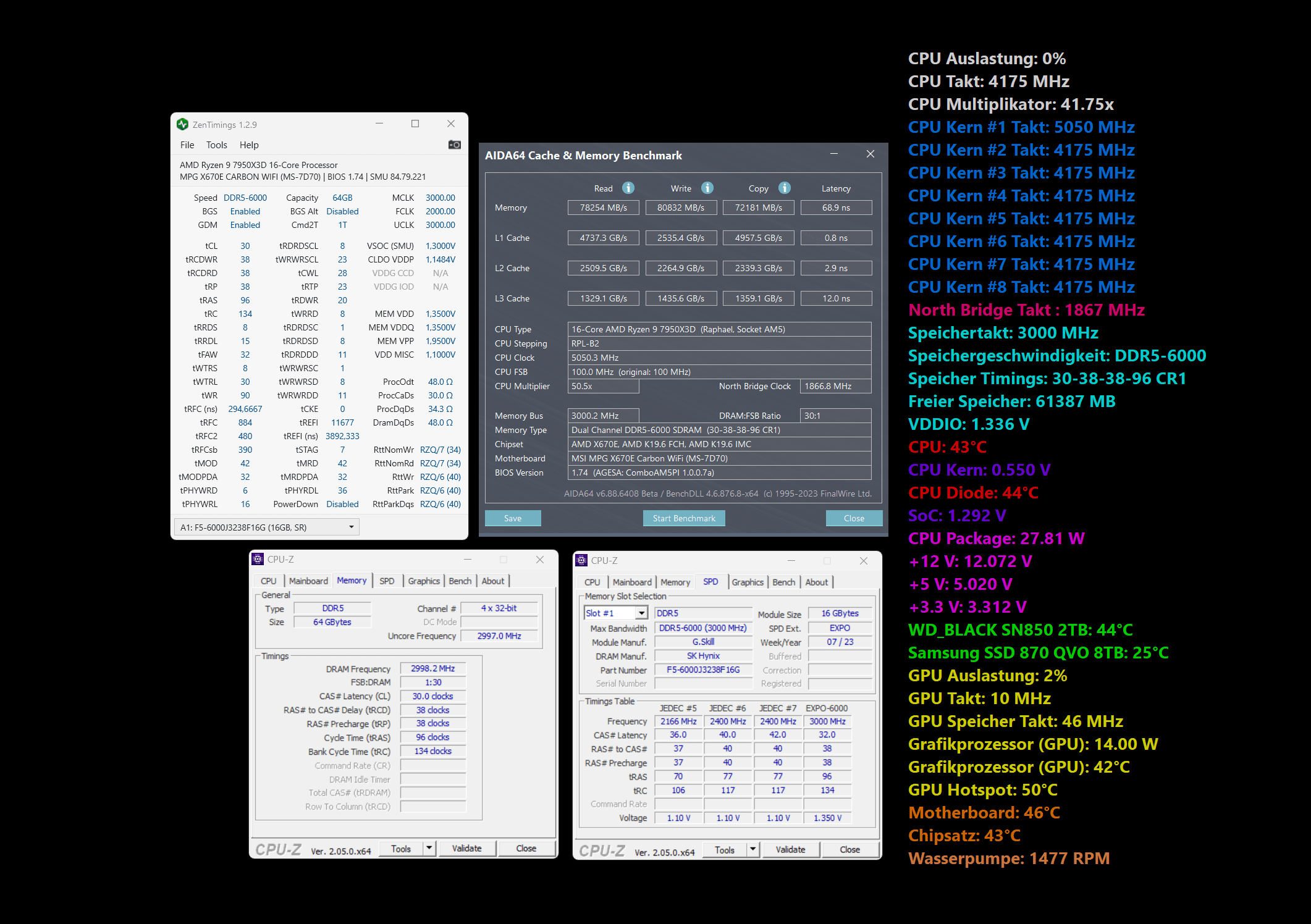Click Validate in right CPU-Z window
The height and width of the screenshot is (924, 1311).
(x=791, y=850)
